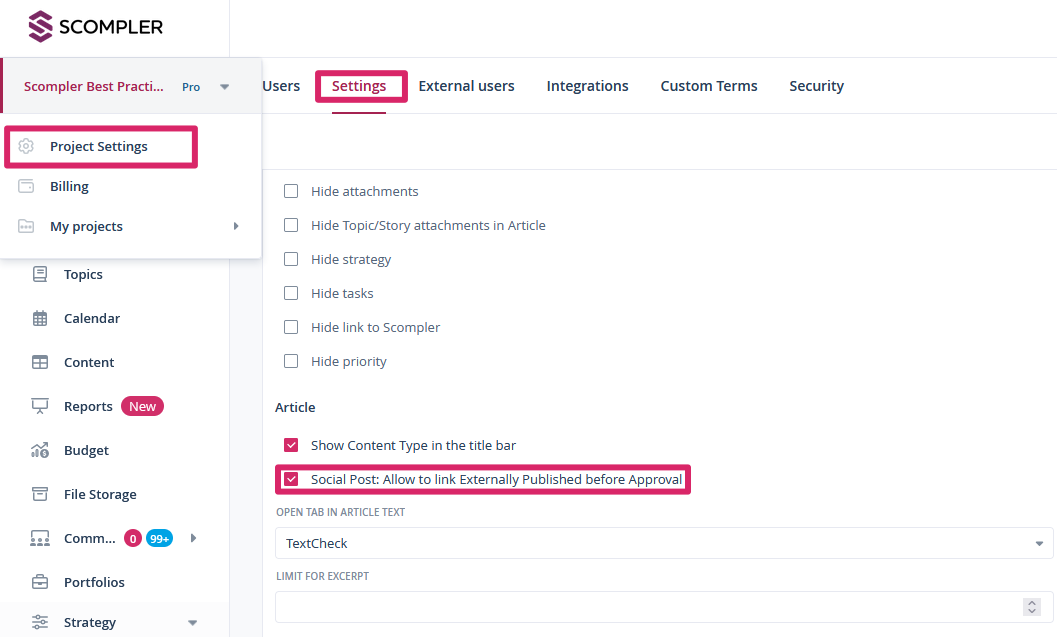Enable the Hide attachments checkbox
This screenshot has width=1057, height=637.
click(291, 191)
